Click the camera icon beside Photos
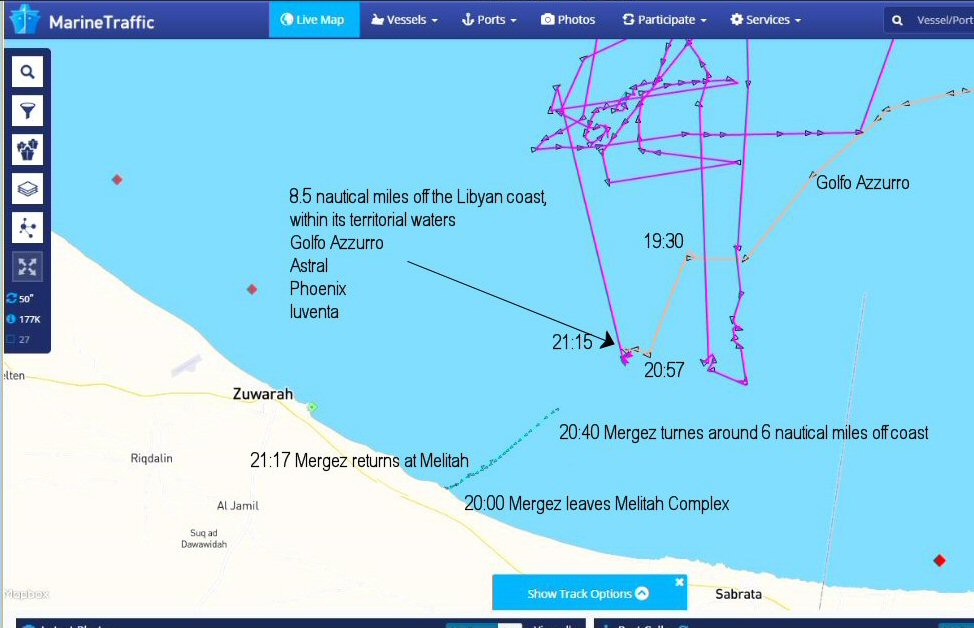Viewport: 974px width, 628px height. [547, 20]
